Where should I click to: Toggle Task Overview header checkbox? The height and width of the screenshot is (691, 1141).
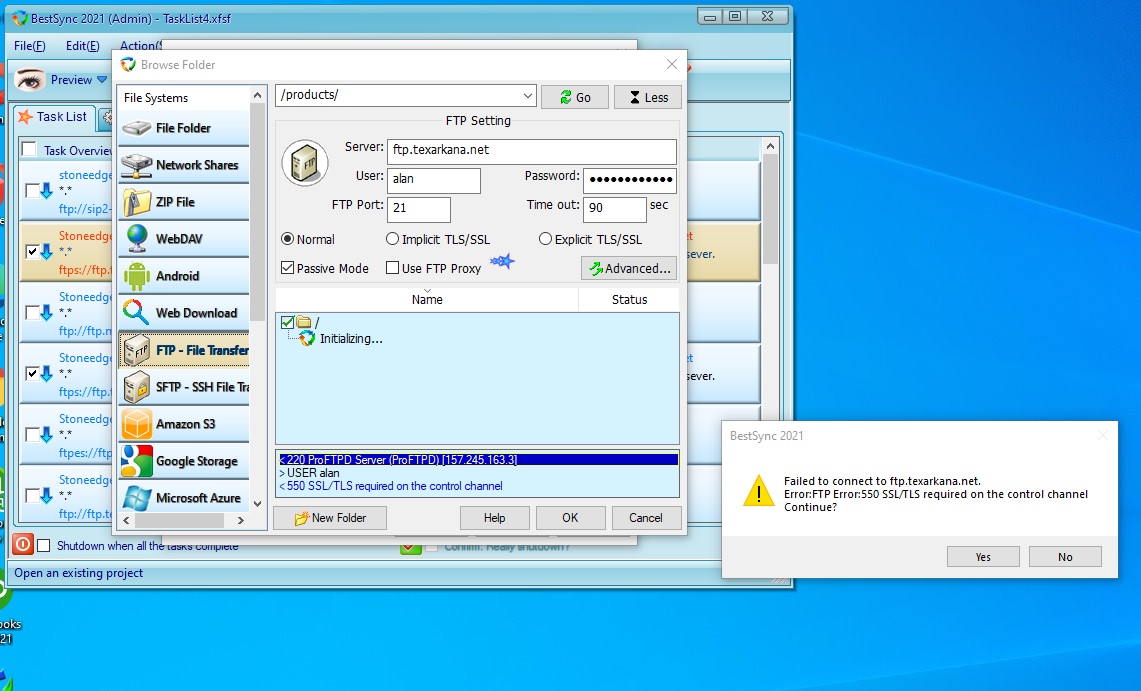pyautogui.click(x=29, y=150)
